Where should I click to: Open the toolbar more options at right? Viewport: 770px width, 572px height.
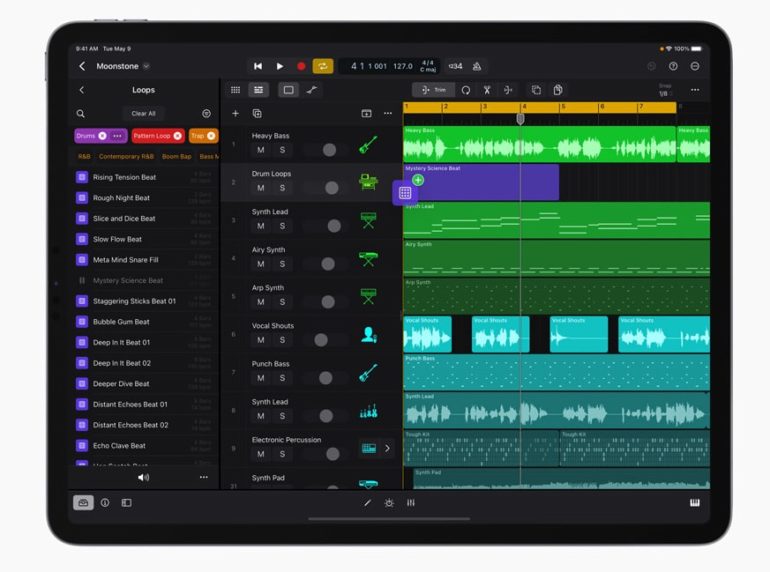pyautogui.click(x=695, y=90)
